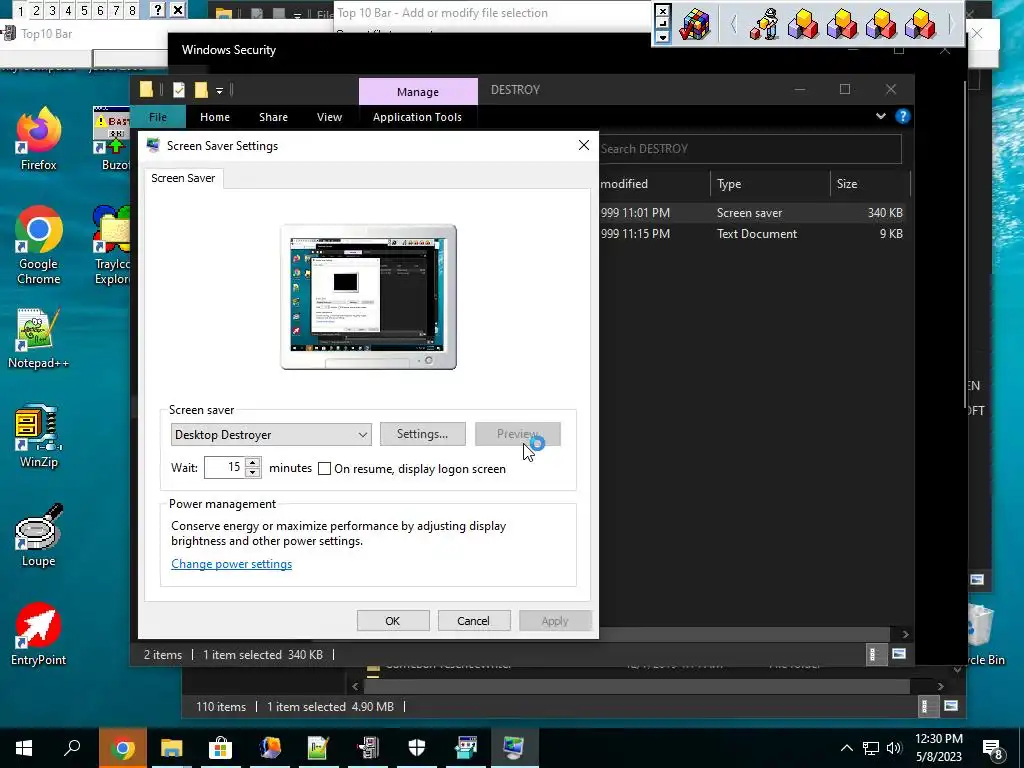1024x768 pixels.
Task: Select the Screen Saver tab in dialog
Action: coord(183,178)
